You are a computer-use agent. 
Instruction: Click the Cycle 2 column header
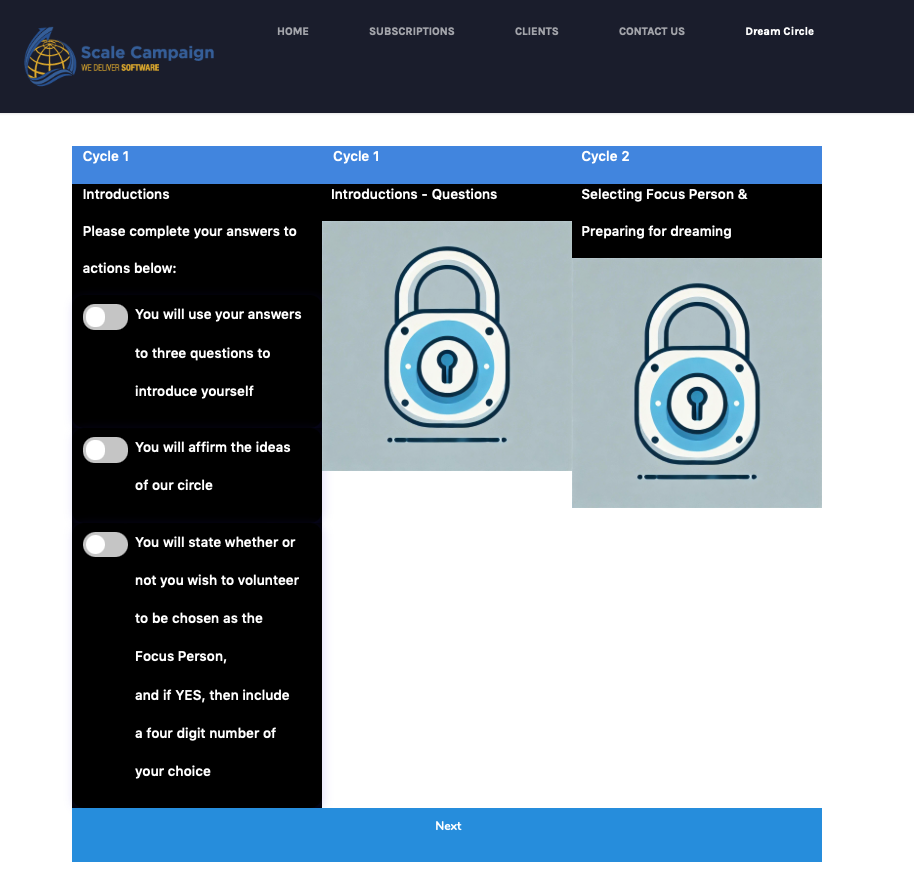point(605,157)
